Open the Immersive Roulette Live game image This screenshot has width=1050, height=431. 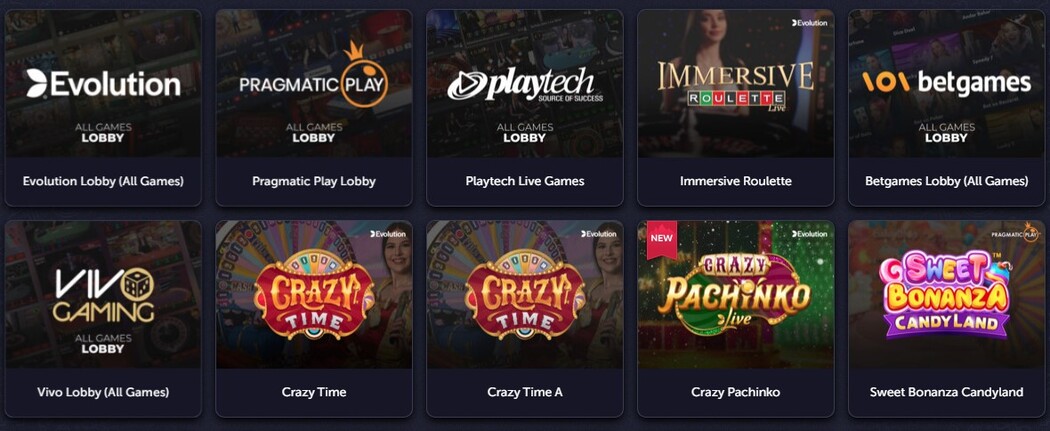click(736, 84)
